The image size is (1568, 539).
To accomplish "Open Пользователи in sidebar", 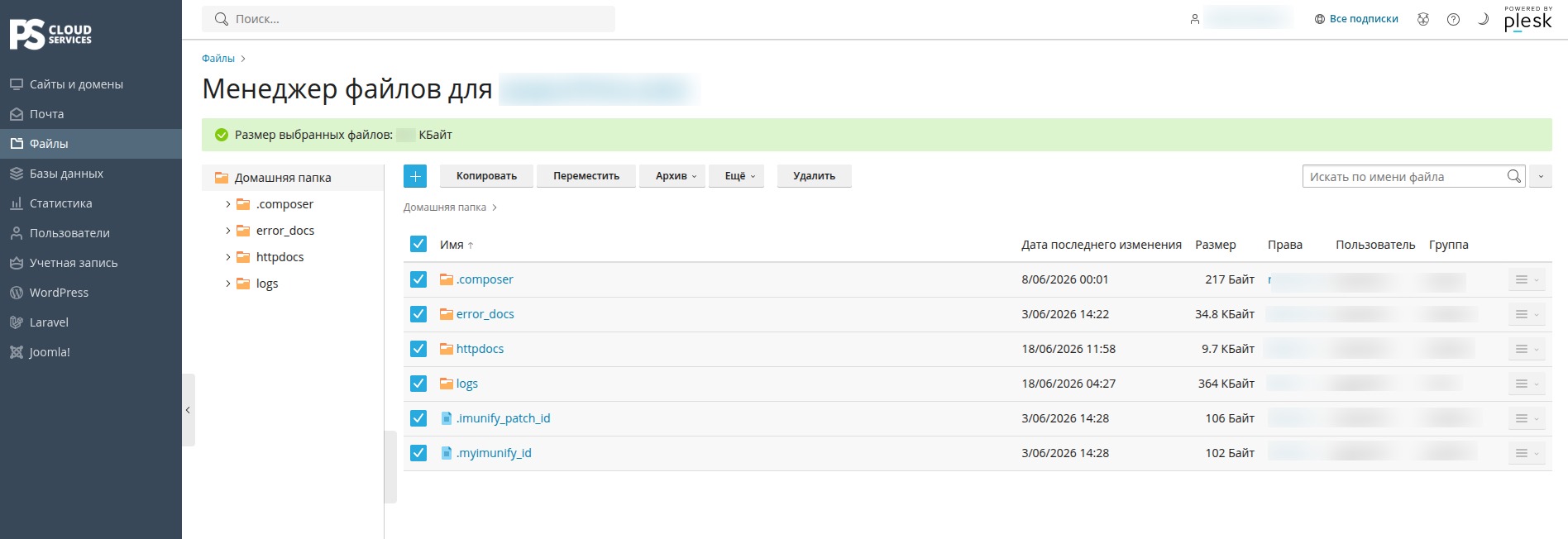I will tap(91, 233).
